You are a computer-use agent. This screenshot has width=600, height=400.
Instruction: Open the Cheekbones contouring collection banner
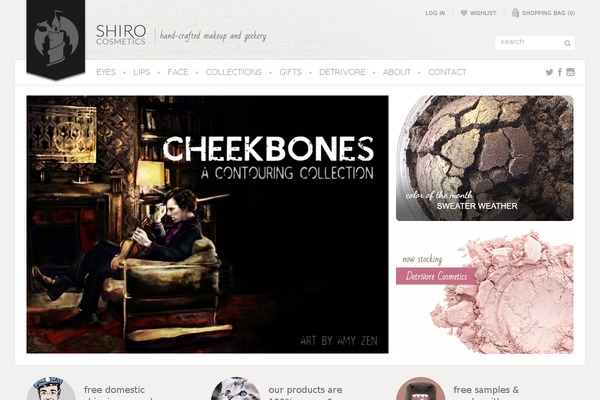207,224
